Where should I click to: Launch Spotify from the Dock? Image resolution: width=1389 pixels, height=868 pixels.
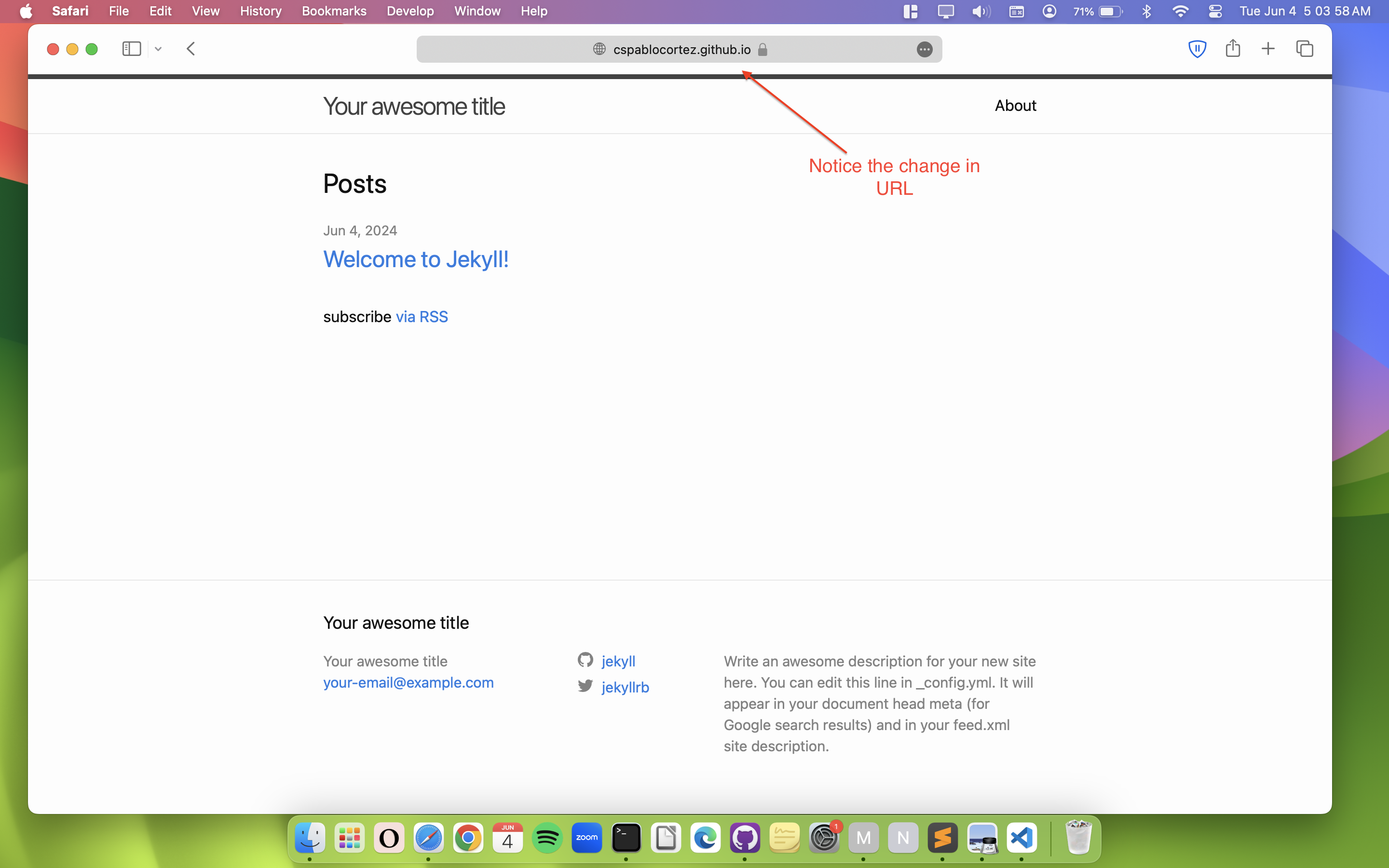click(x=547, y=838)
